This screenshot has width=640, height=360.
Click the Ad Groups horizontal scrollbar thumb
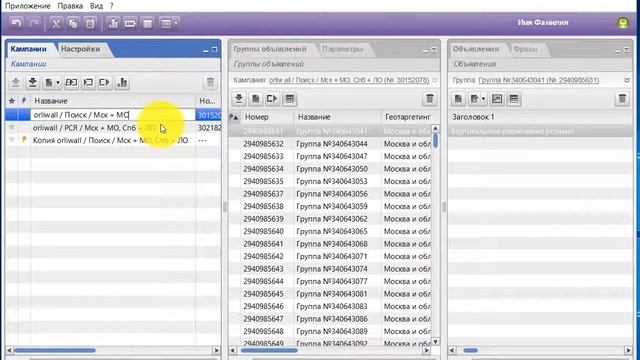(x=269, y=350)
